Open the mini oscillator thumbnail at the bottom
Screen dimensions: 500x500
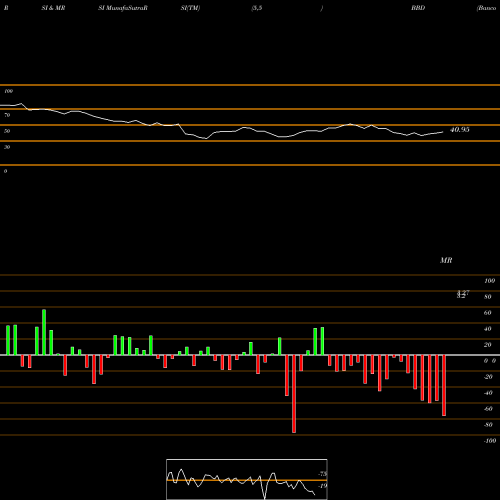pos(247,479)
